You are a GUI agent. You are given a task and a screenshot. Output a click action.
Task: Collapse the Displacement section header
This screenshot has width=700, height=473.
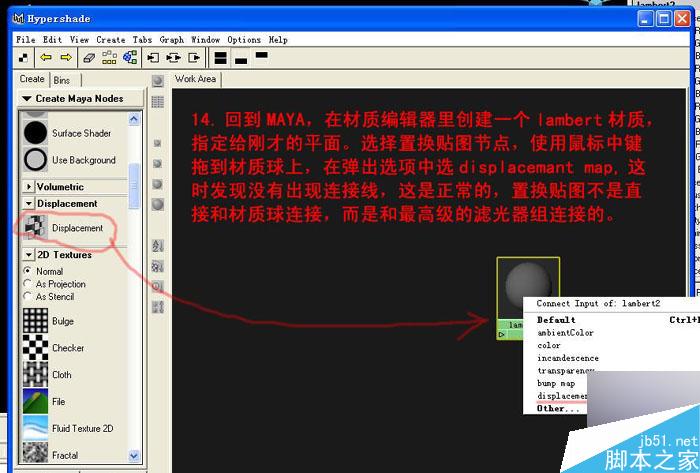pyautogui.click(x=29, y=203)
